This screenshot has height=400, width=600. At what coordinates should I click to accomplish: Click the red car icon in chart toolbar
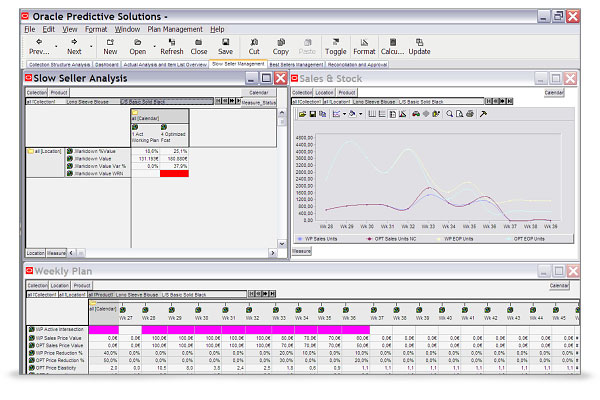[416, 114]
